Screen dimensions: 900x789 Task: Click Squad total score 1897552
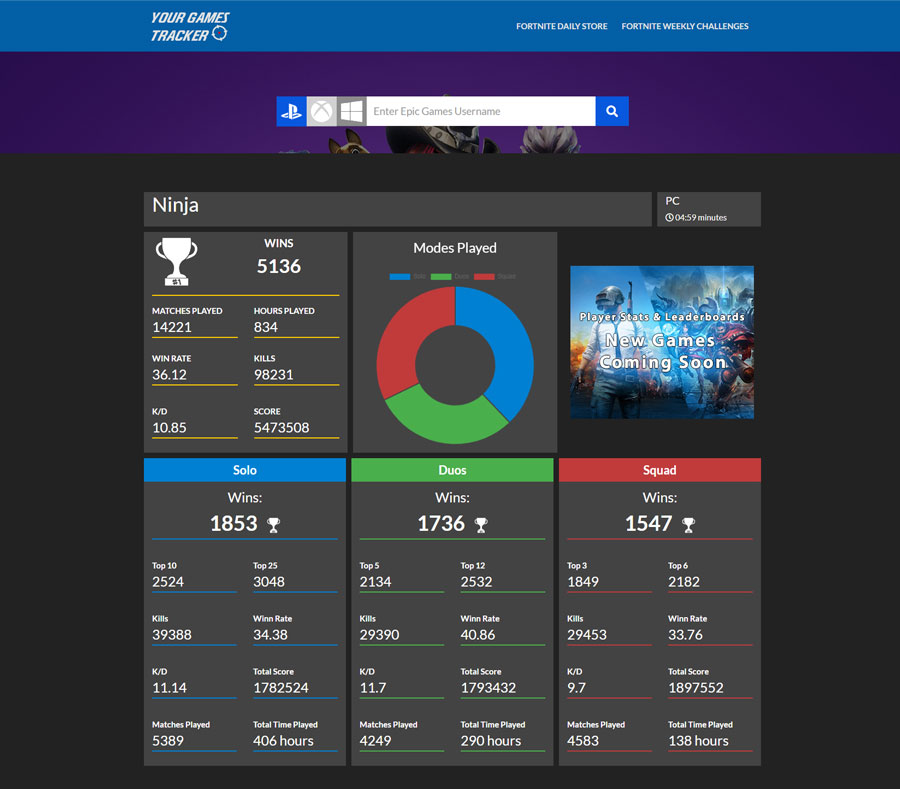pos(696,687)
